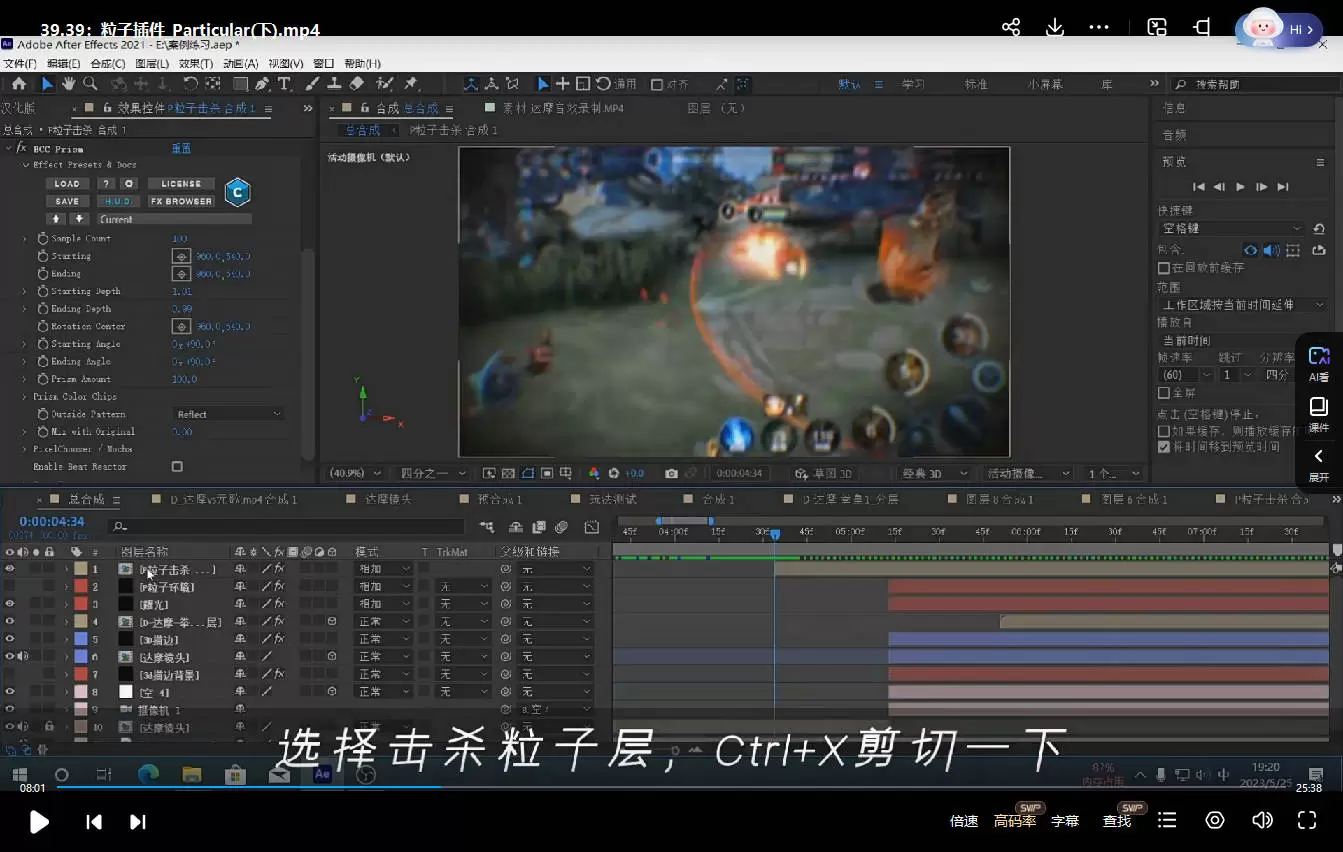Click the LOAD preset button

(67, 184)
